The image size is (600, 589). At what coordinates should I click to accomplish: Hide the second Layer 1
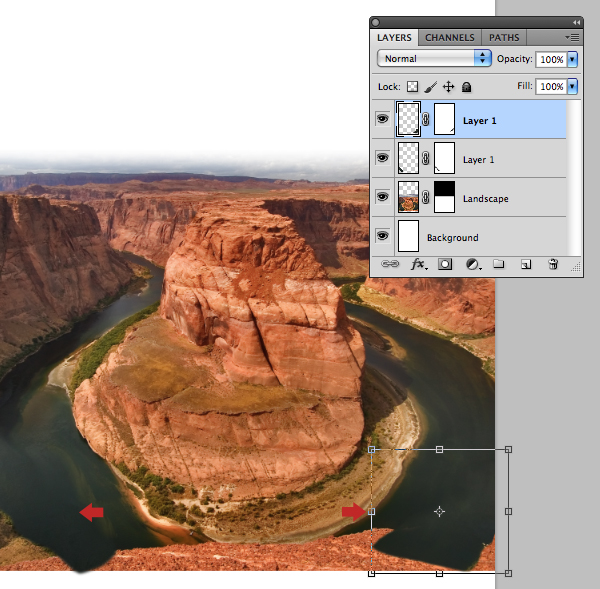coord(382,158)
